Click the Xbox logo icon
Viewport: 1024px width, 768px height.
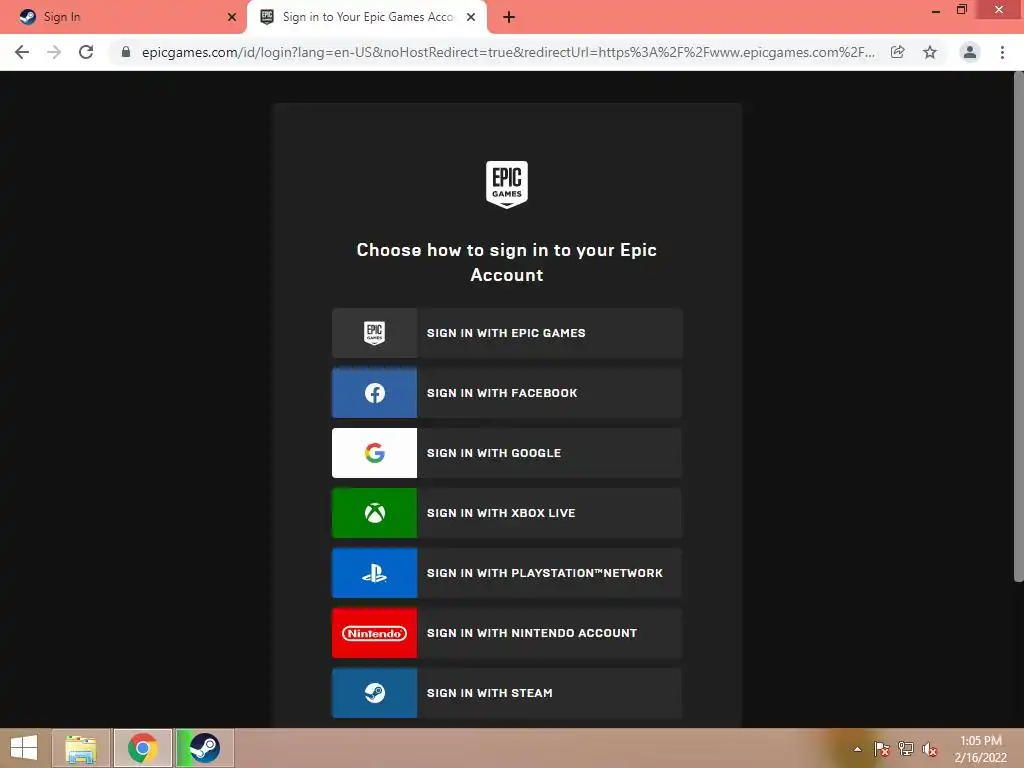[x=374, y=513]
